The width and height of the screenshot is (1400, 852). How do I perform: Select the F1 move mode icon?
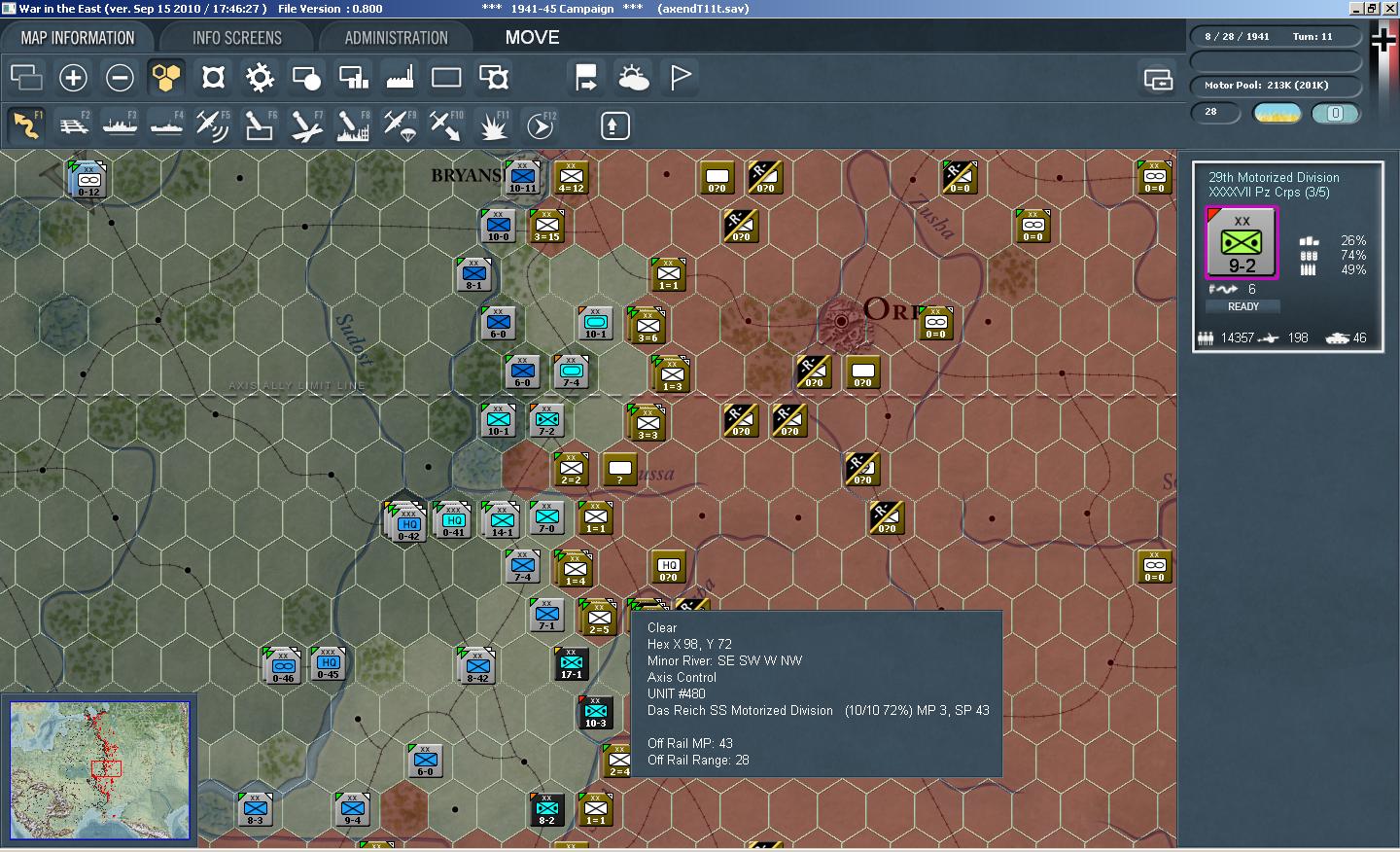tap(26, 125)
